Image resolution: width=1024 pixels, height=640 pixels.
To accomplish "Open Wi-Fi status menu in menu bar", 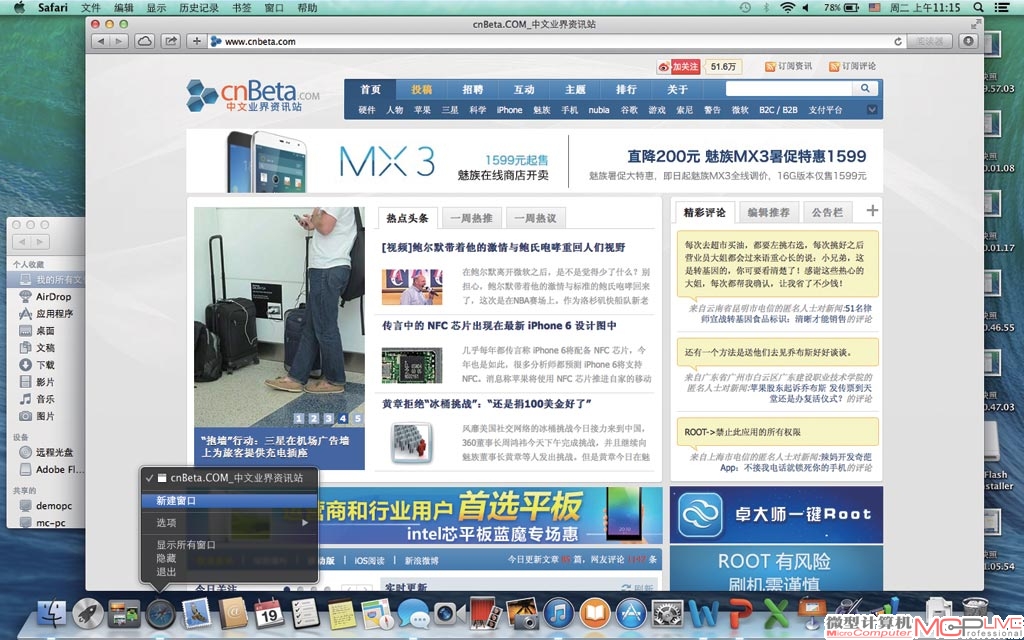I will (788, 8).
